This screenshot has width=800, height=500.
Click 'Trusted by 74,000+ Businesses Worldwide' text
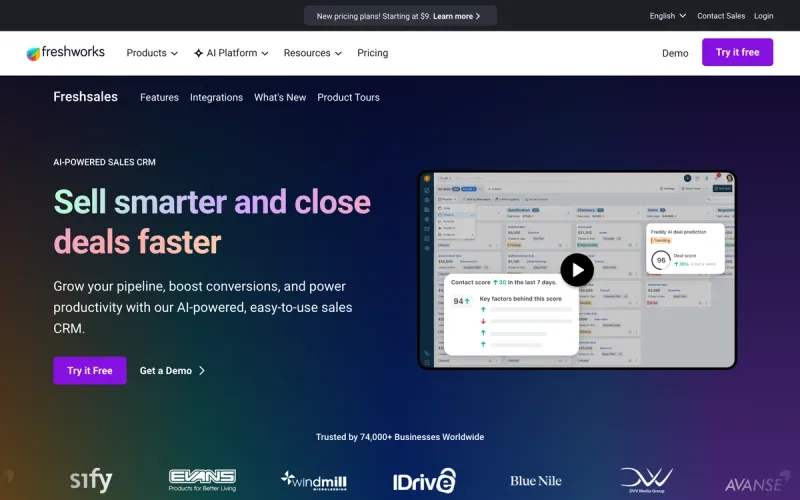click(x=400, y=437)
